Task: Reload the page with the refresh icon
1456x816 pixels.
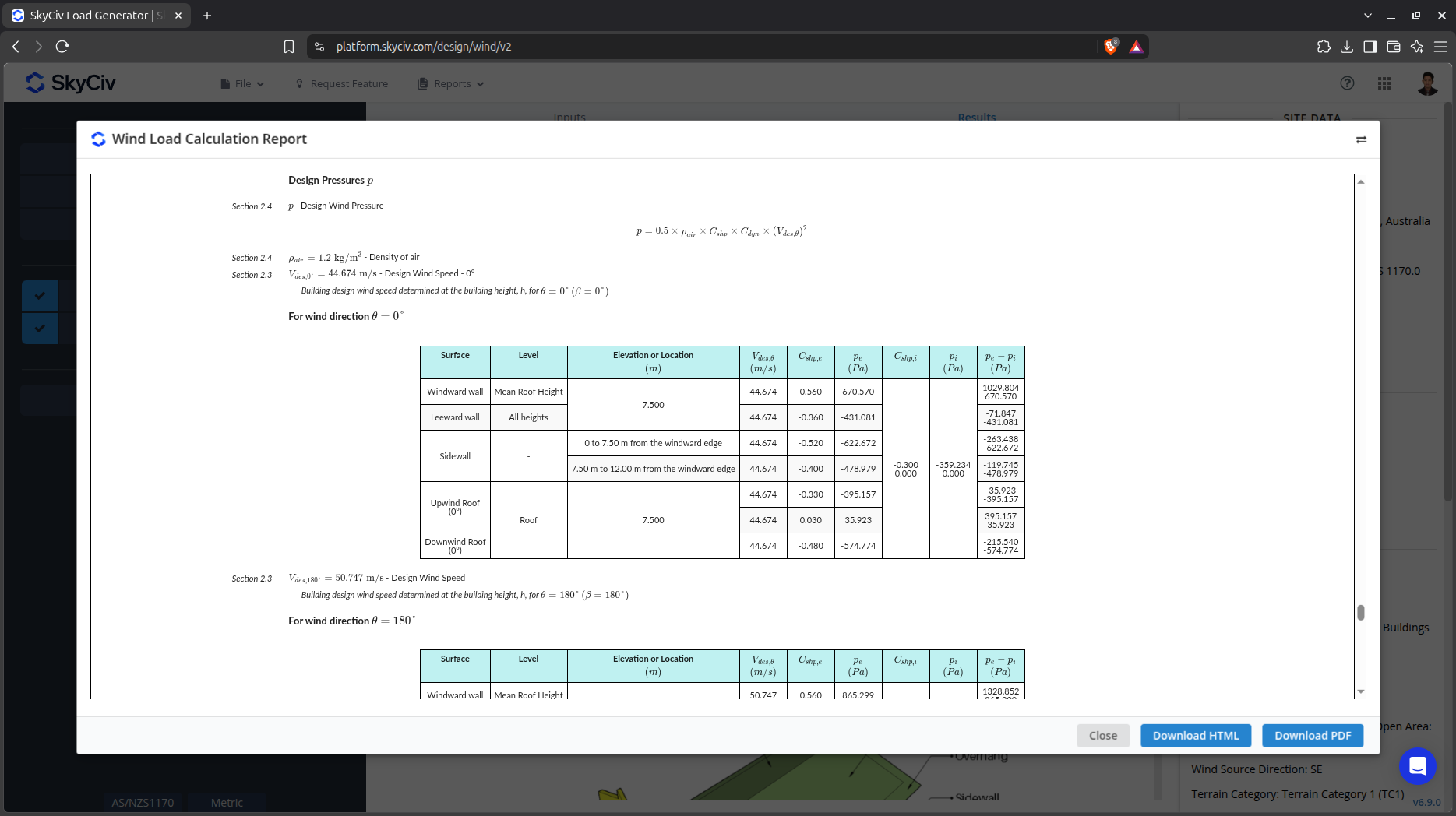Action: [62, 47]
